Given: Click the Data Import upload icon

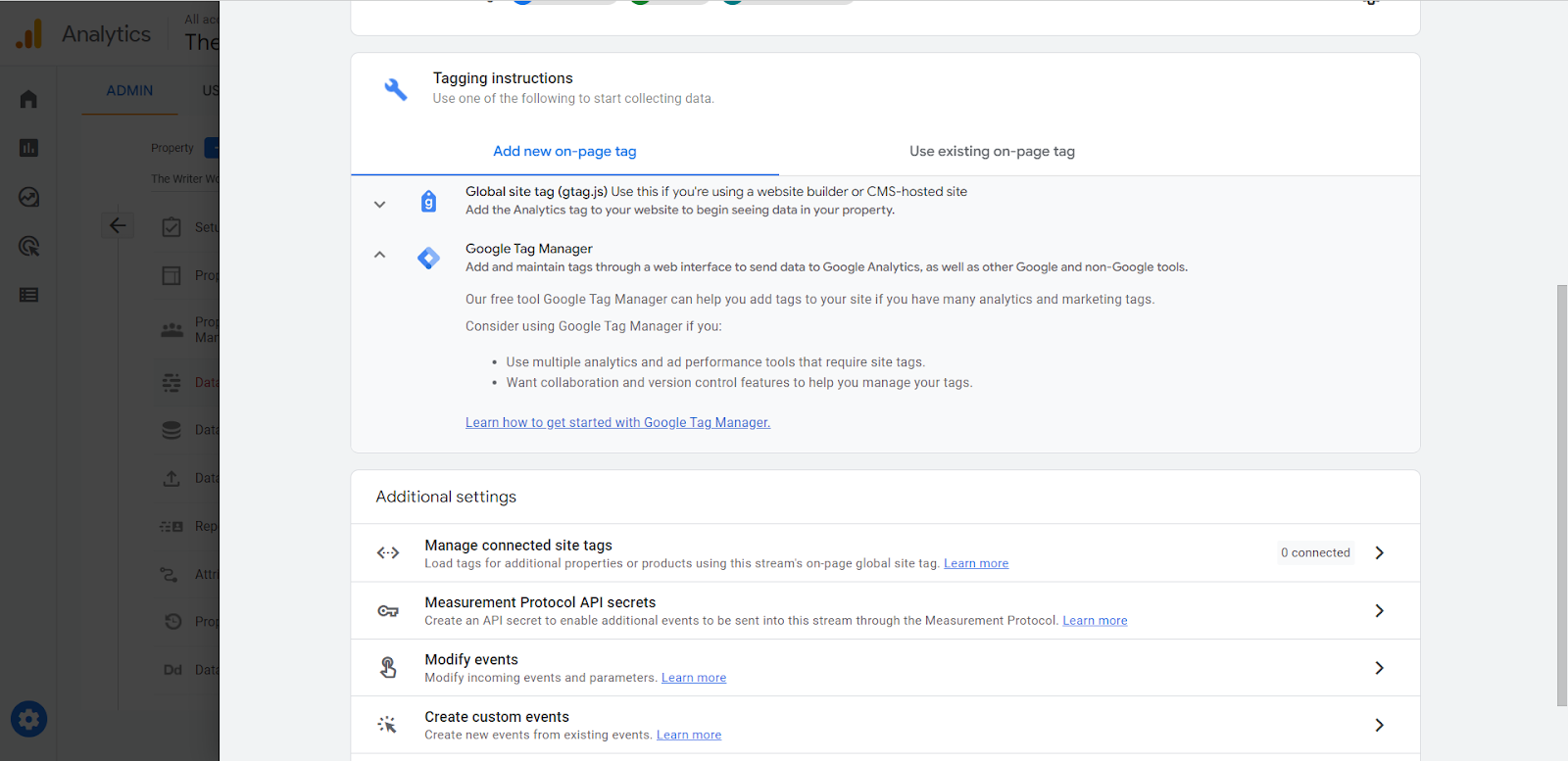Looking at the screenshot, I should coord(171,478).
